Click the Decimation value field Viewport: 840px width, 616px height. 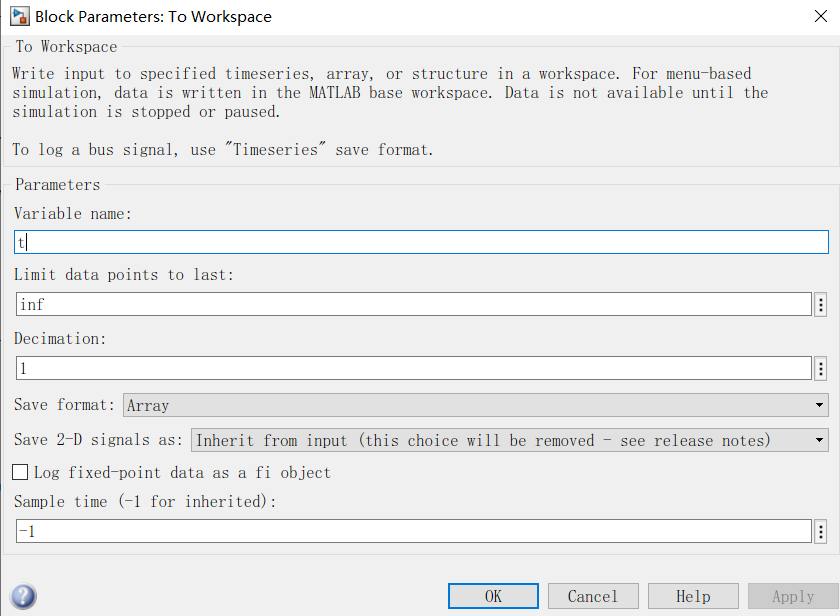414,369
